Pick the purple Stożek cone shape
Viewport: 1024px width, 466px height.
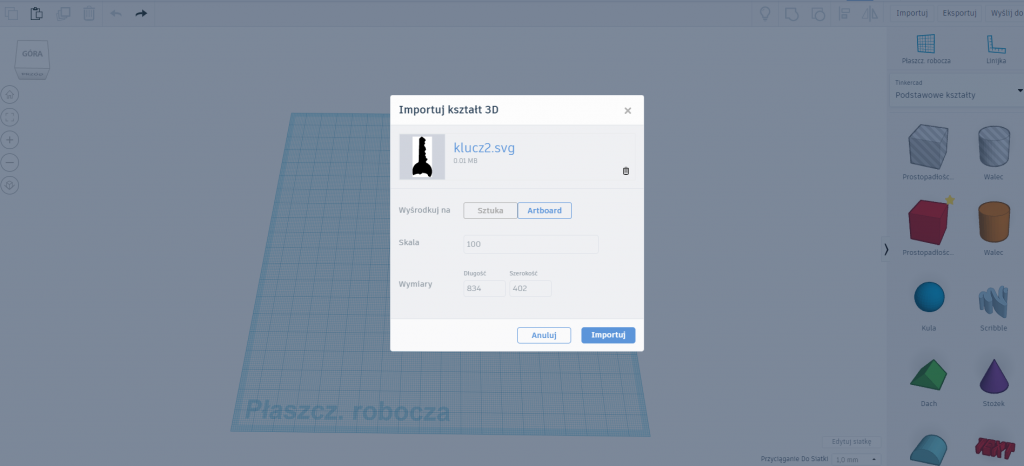993,378
